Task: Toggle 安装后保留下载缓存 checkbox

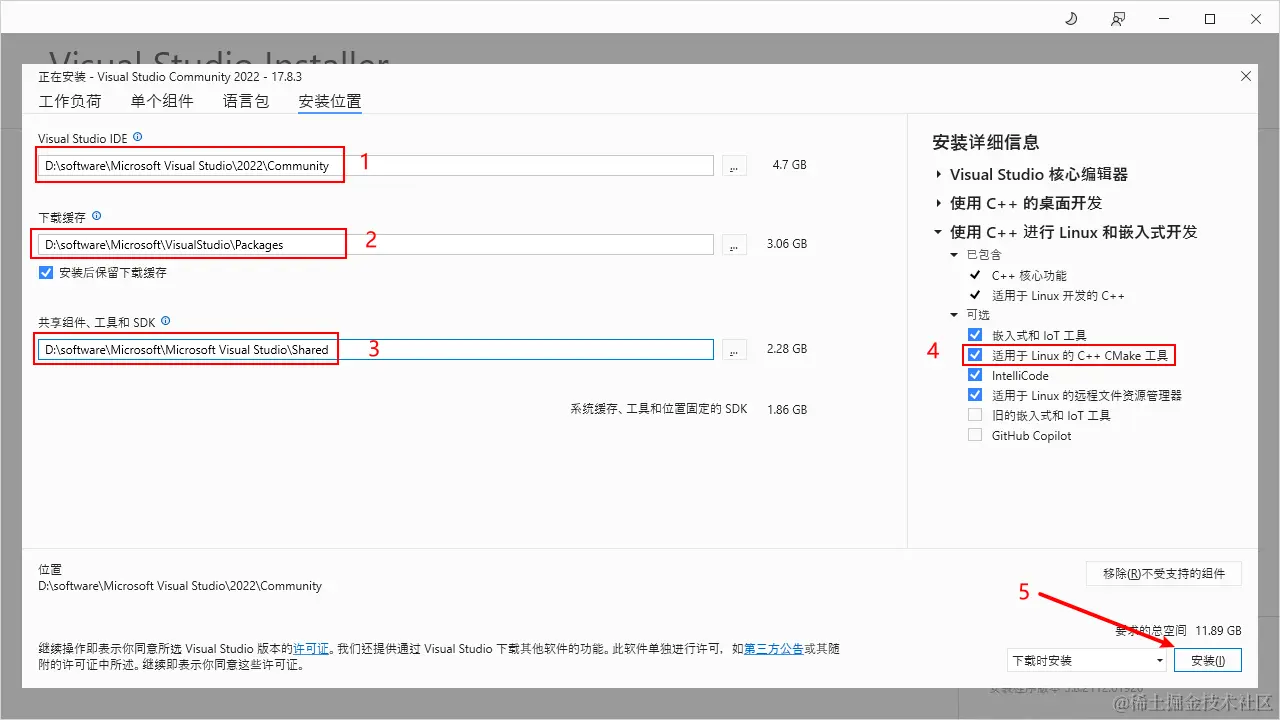Action: (x=46, y=272)
